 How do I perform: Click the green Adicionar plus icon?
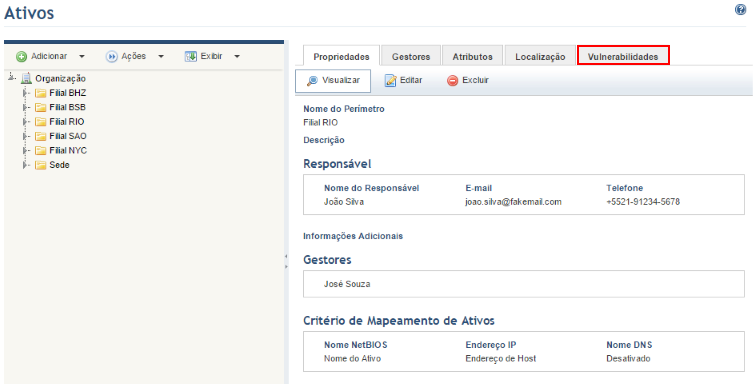click(21, 57)
